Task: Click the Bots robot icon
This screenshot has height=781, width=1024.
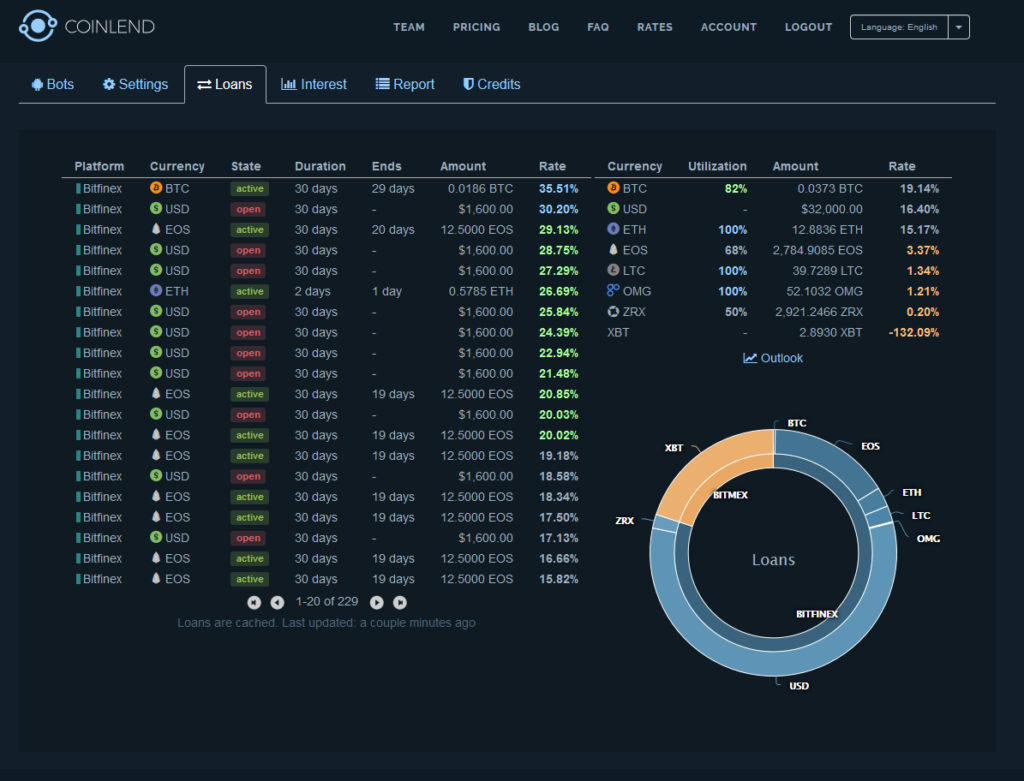Action: pos(37,84)
